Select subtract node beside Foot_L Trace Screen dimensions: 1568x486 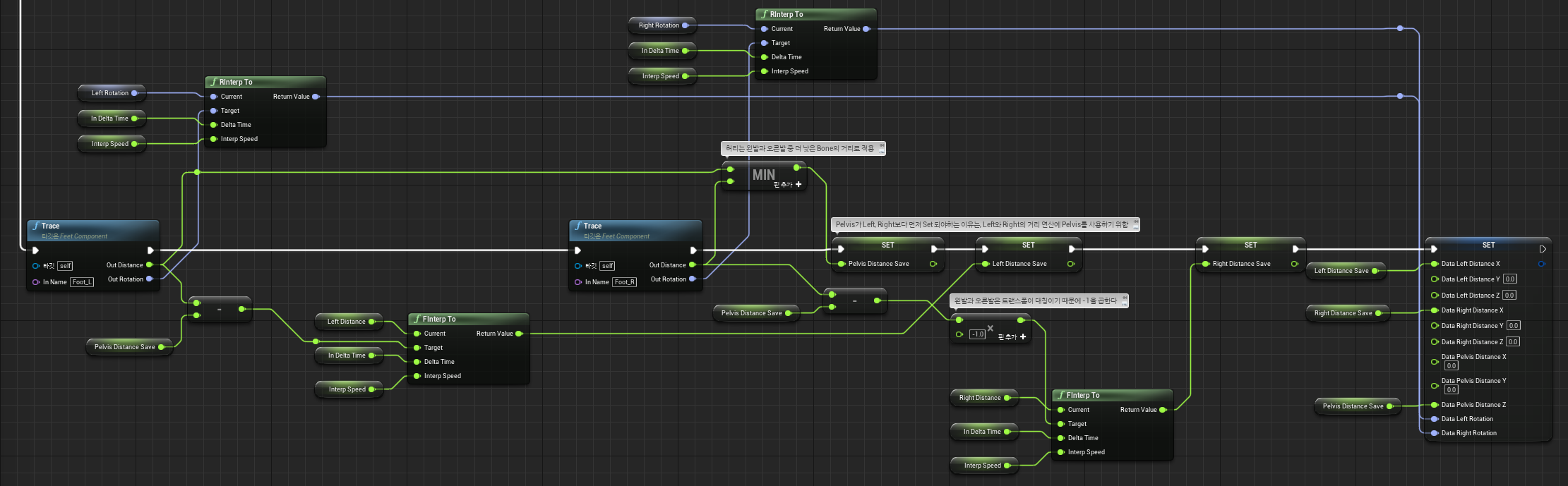(x=220, y=309)
